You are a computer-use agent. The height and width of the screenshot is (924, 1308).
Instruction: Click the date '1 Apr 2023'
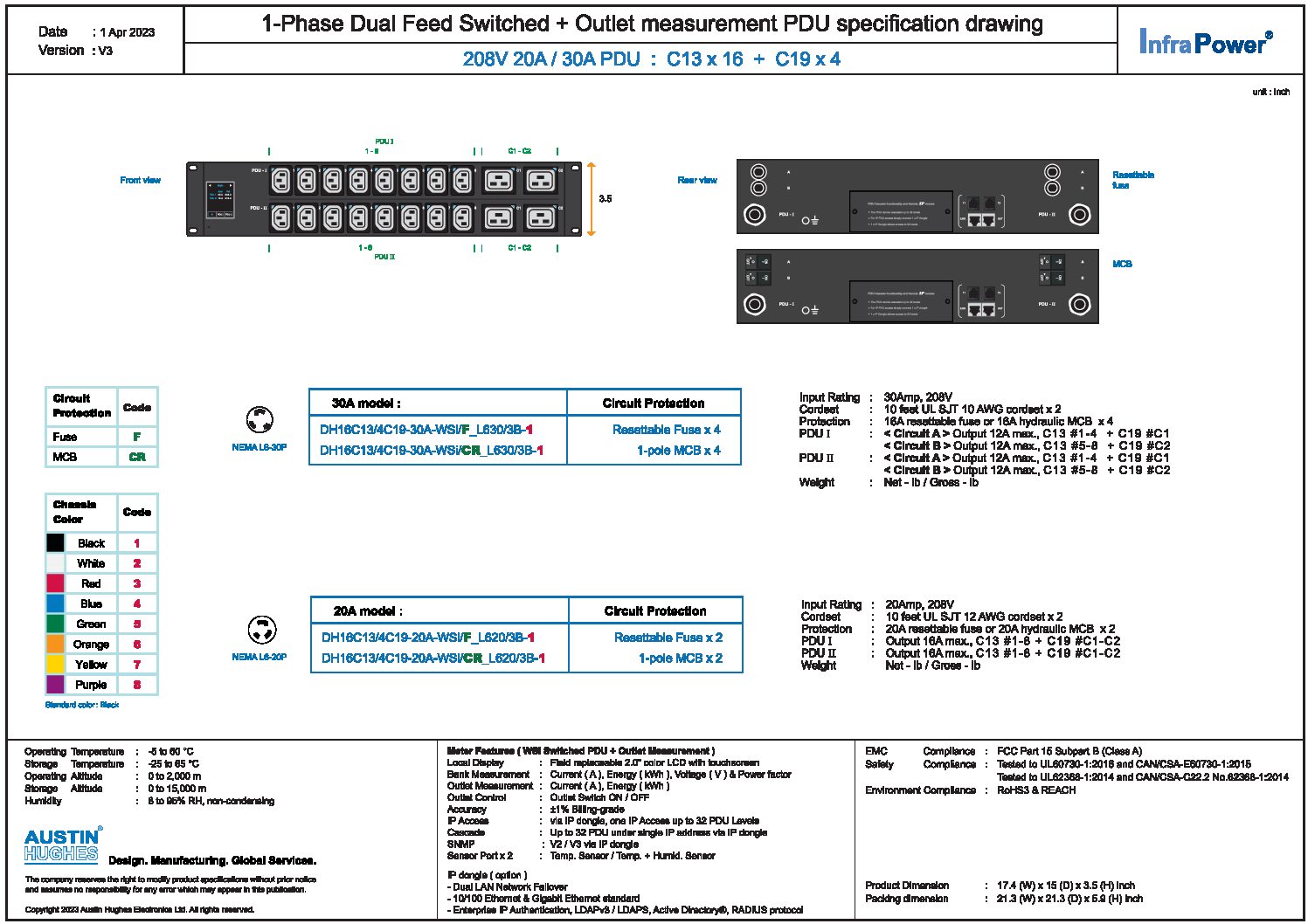coord(128,32)
